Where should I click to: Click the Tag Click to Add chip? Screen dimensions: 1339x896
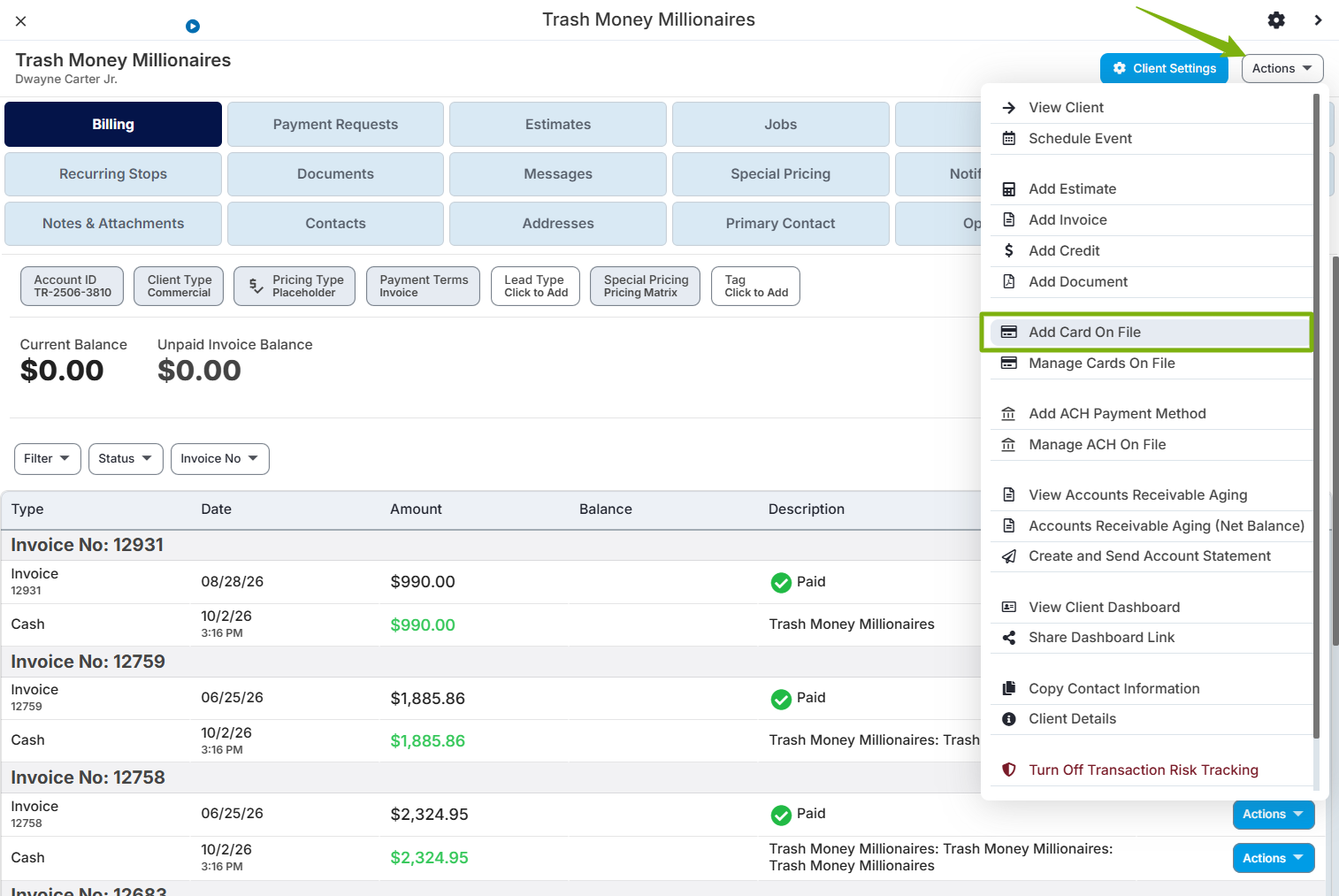756,287
